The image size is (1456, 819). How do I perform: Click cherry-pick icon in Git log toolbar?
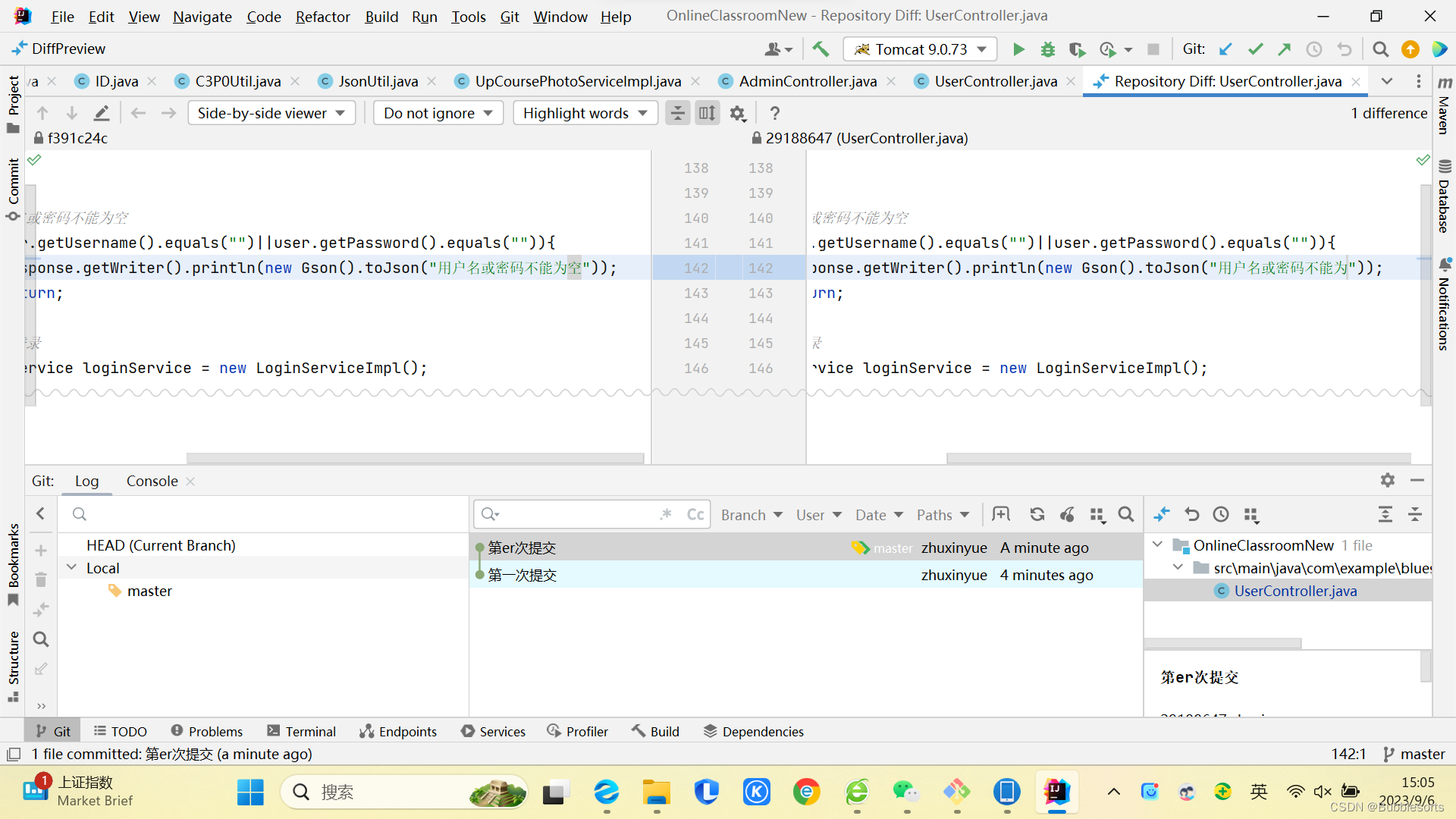1067,515
